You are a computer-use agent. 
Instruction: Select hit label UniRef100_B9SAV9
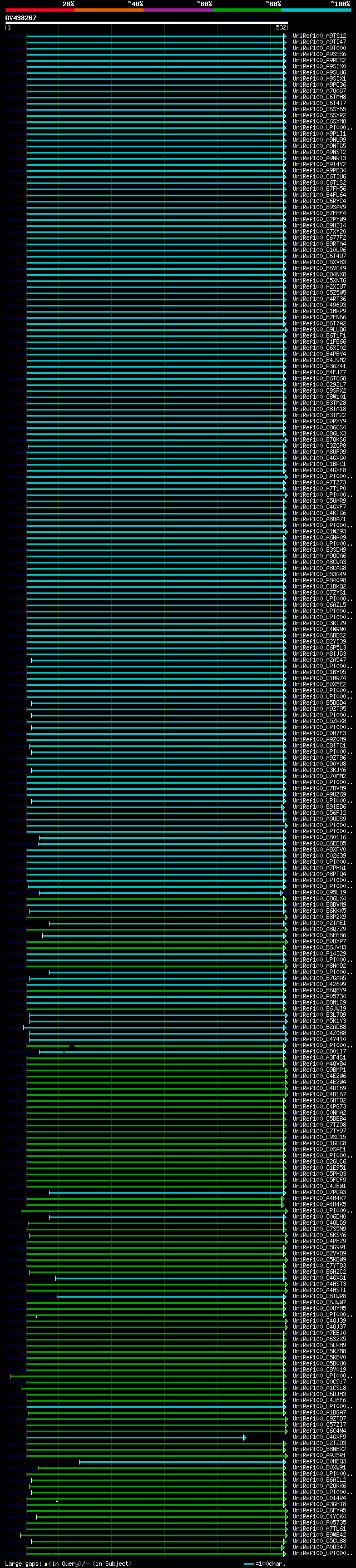point(319,207)
